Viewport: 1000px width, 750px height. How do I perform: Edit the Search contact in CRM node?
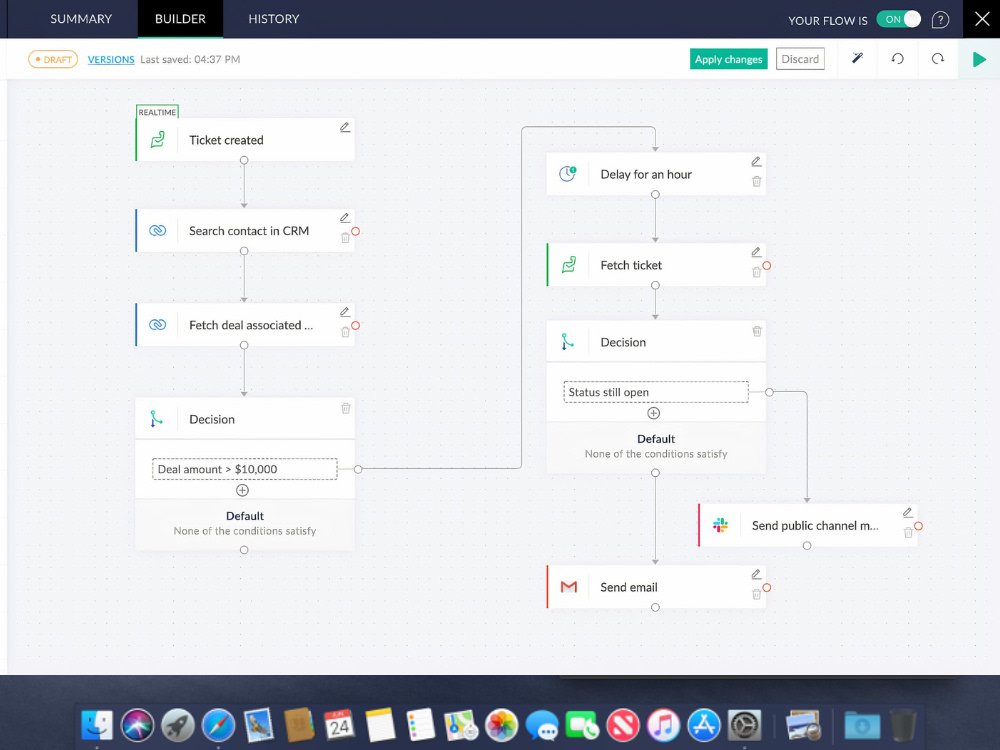coord(345,218)
